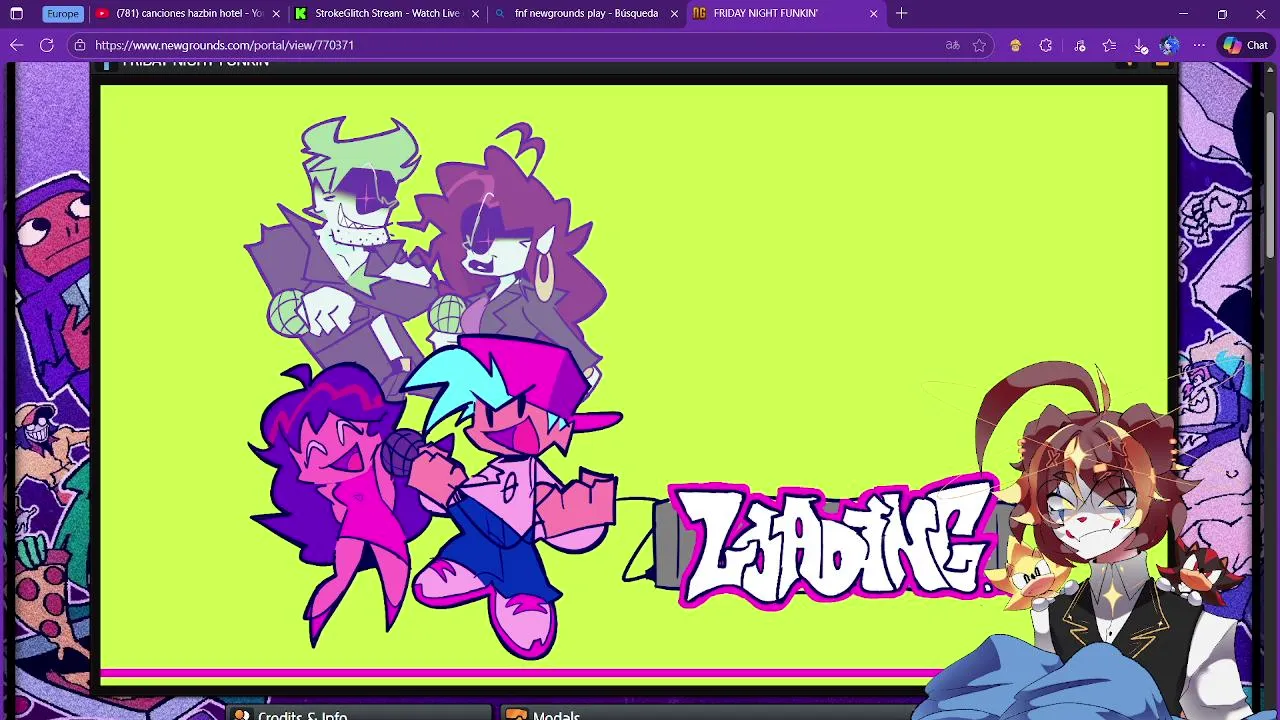Open the browser profile avatar

tap(1170, 45)
